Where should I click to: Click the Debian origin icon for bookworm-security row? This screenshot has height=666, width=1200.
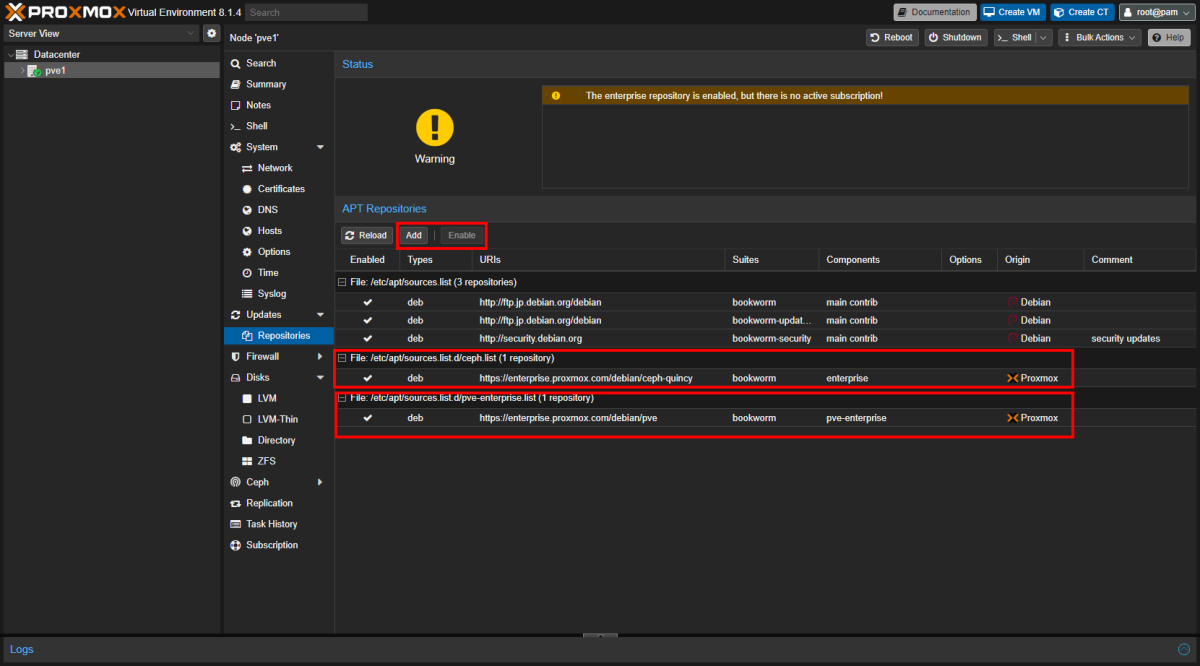tap(1012, 338)
